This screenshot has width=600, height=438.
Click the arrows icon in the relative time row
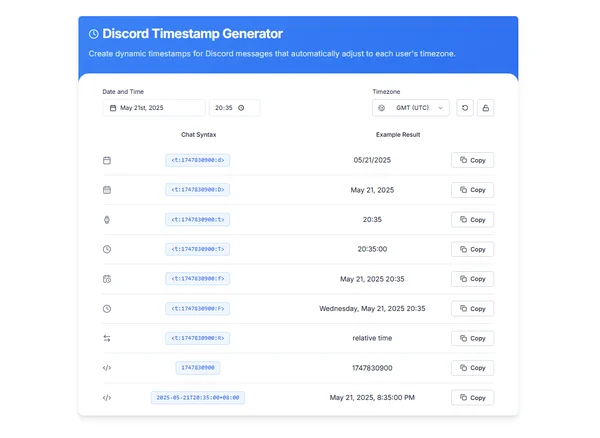pos(107,338)
